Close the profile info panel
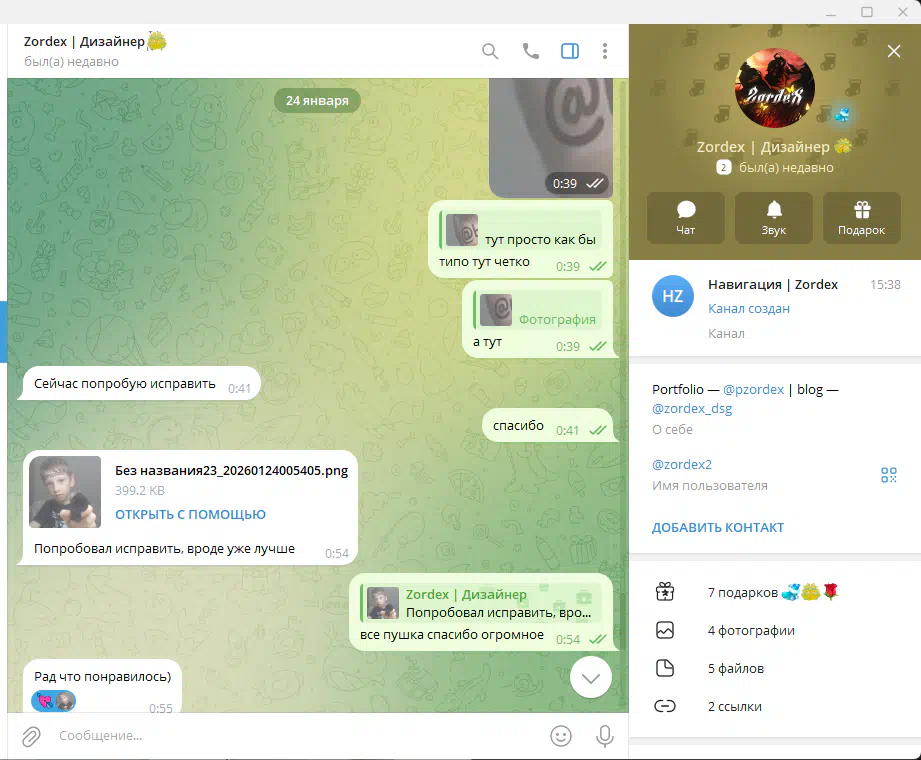 pyautogui.click(x=894, y=51)
